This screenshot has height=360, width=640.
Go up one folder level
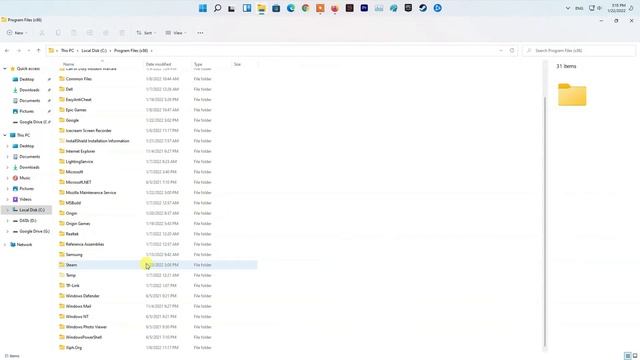click(38, 51)
